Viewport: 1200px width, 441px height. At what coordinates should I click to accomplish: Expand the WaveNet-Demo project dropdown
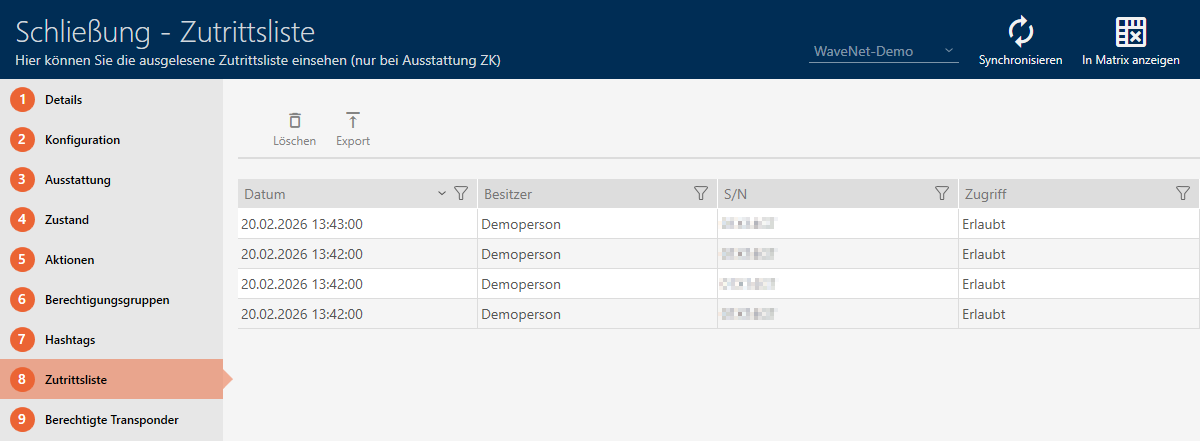coord(949,51)
